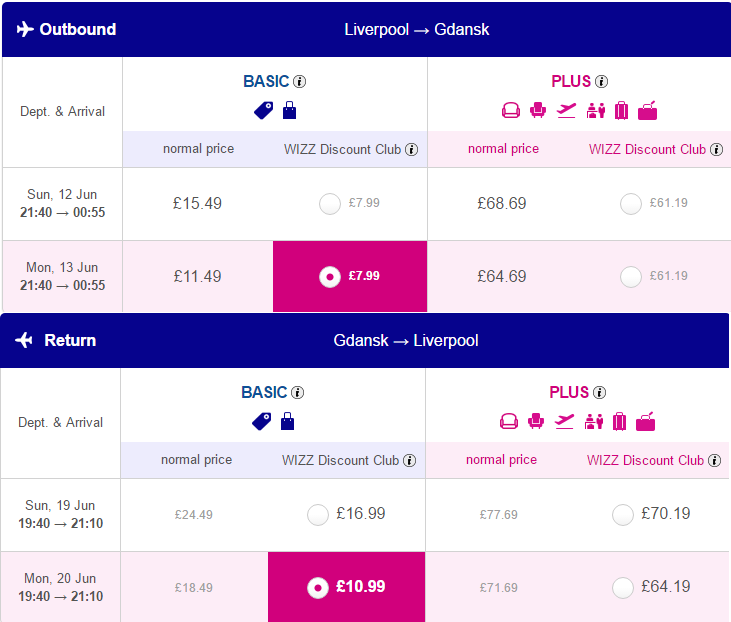Select £61.19 PLUS discount for Sun 12 Jun
731x622 pixels.
click(x=631, y=204)
